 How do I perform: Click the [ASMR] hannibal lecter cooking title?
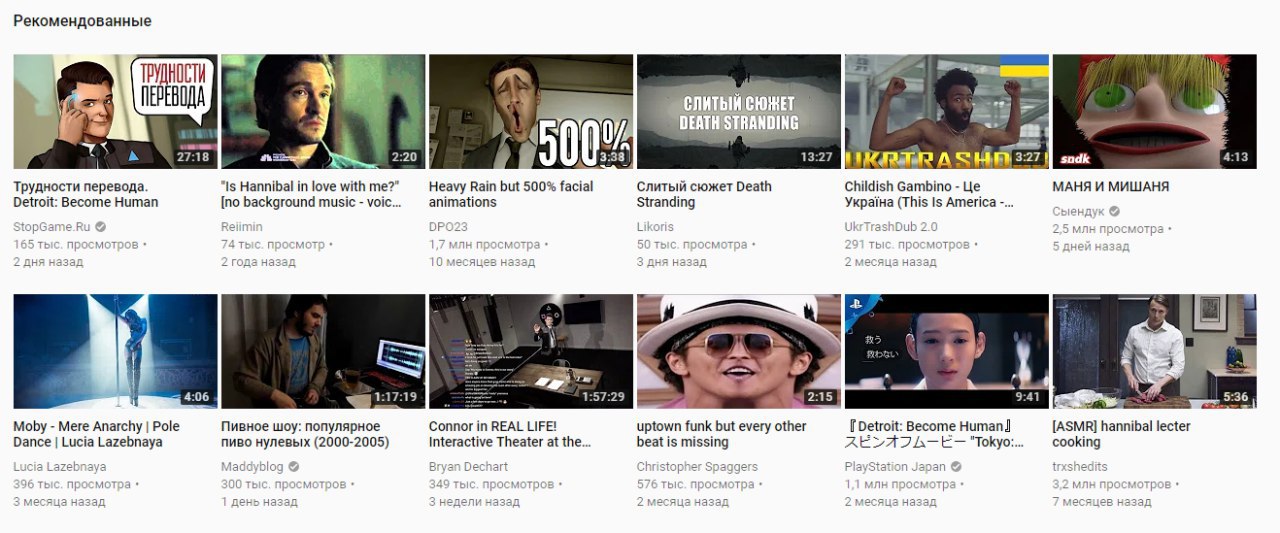1121,434
